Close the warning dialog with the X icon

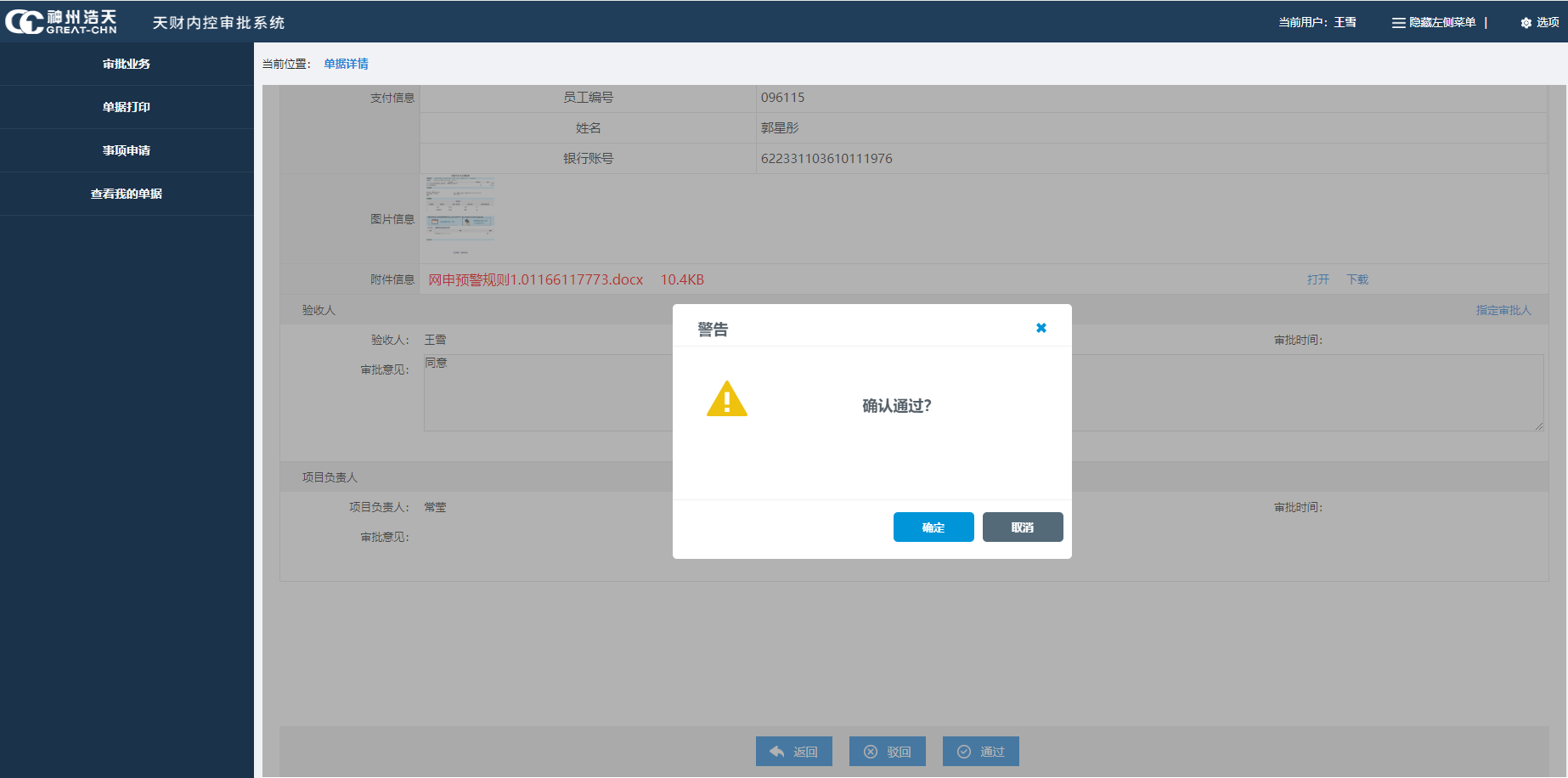(x=1041, y=328)
